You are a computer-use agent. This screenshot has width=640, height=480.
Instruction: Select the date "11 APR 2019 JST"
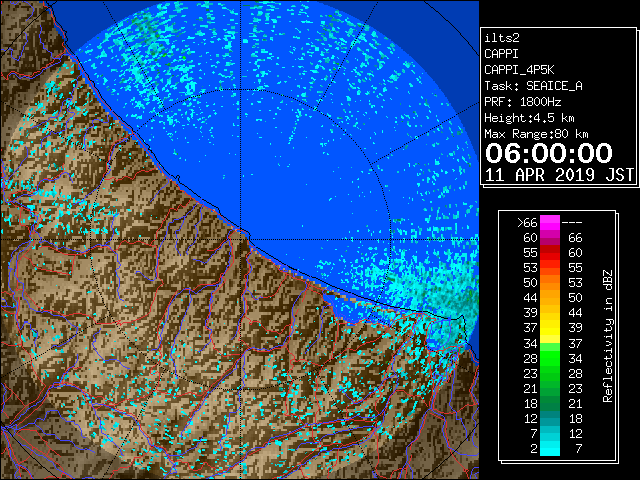(x=559, y=175)
